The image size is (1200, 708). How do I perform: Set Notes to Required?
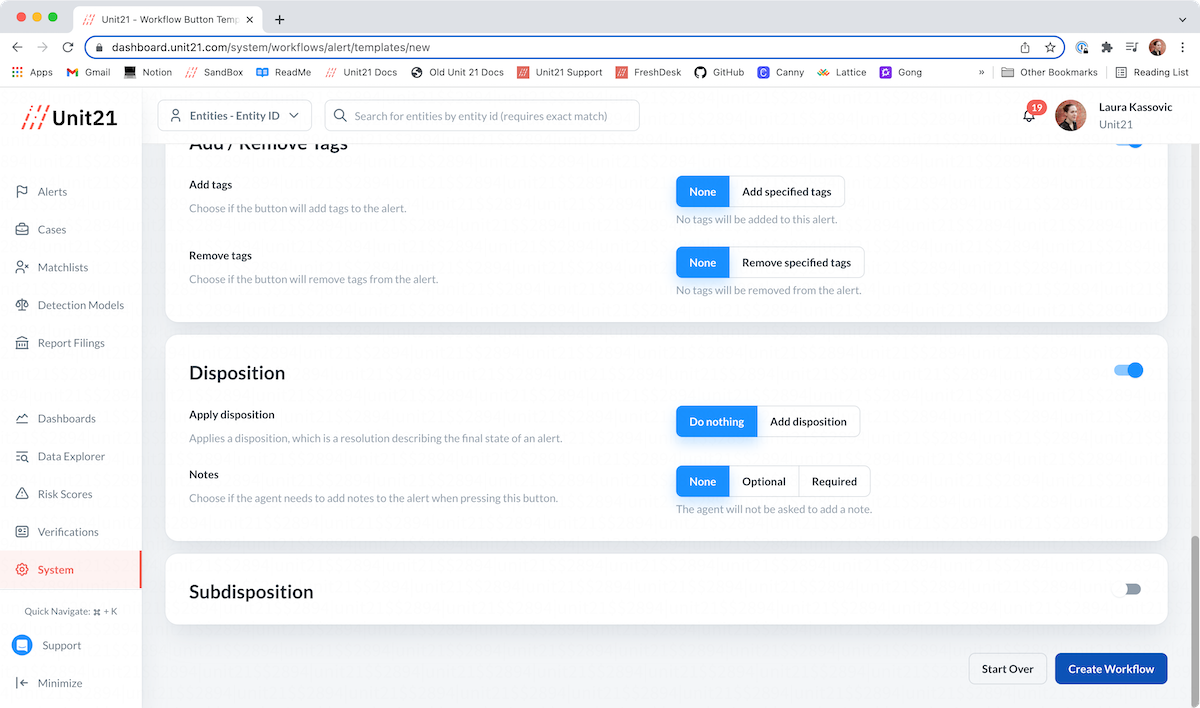(835, 482)
